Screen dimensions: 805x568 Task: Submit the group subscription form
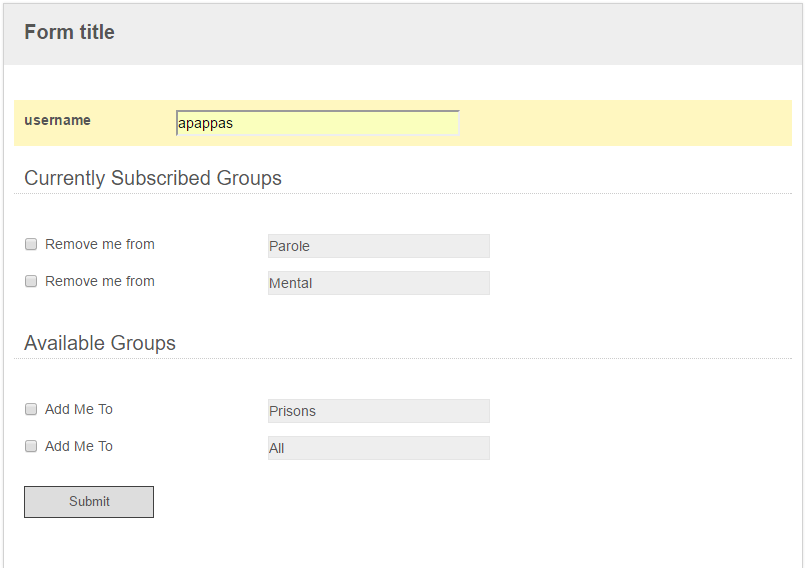[x=89, y=502]
